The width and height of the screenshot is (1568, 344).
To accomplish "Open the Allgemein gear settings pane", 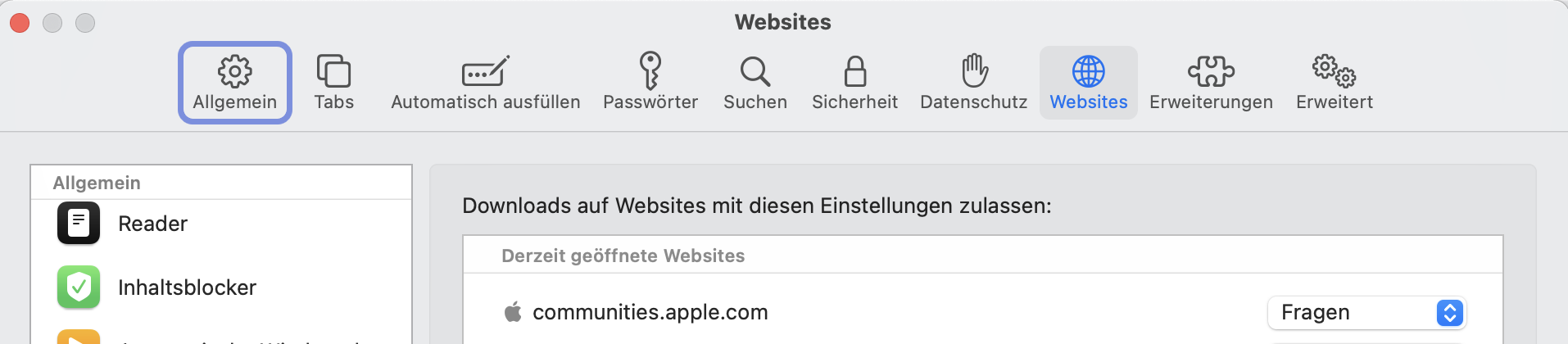I will (234, 83).
